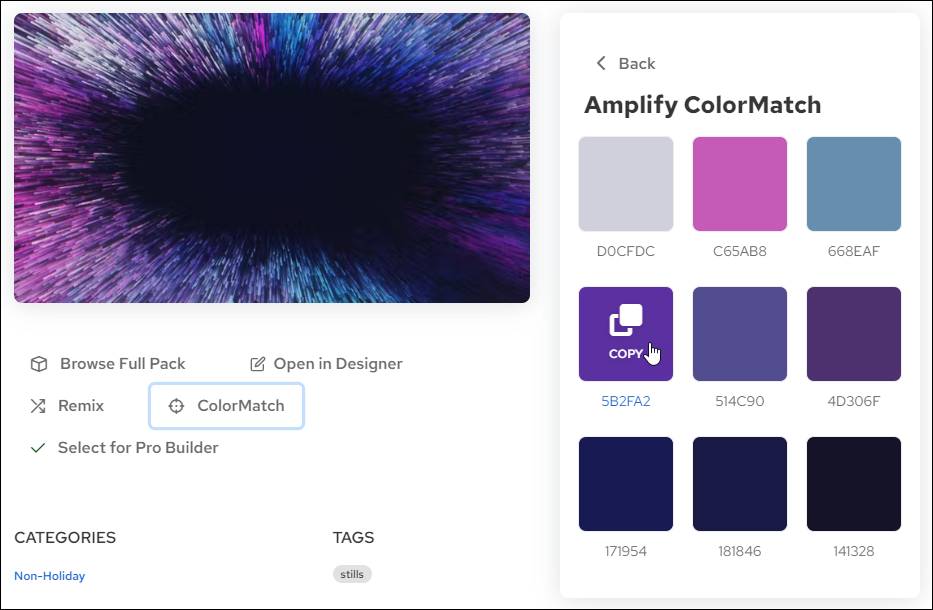Click the stills tag

(352, 574)
